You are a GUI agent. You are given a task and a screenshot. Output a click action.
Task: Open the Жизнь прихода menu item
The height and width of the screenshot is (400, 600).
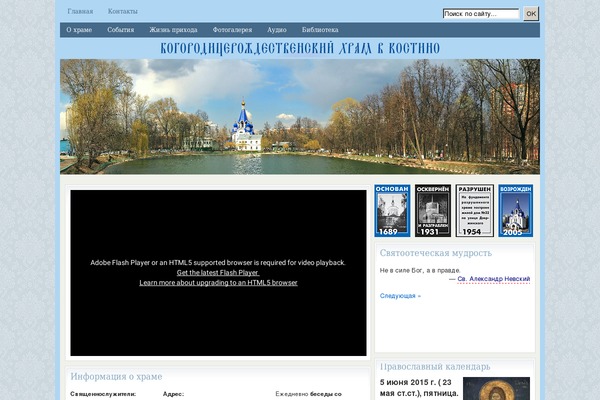(173, 30)
